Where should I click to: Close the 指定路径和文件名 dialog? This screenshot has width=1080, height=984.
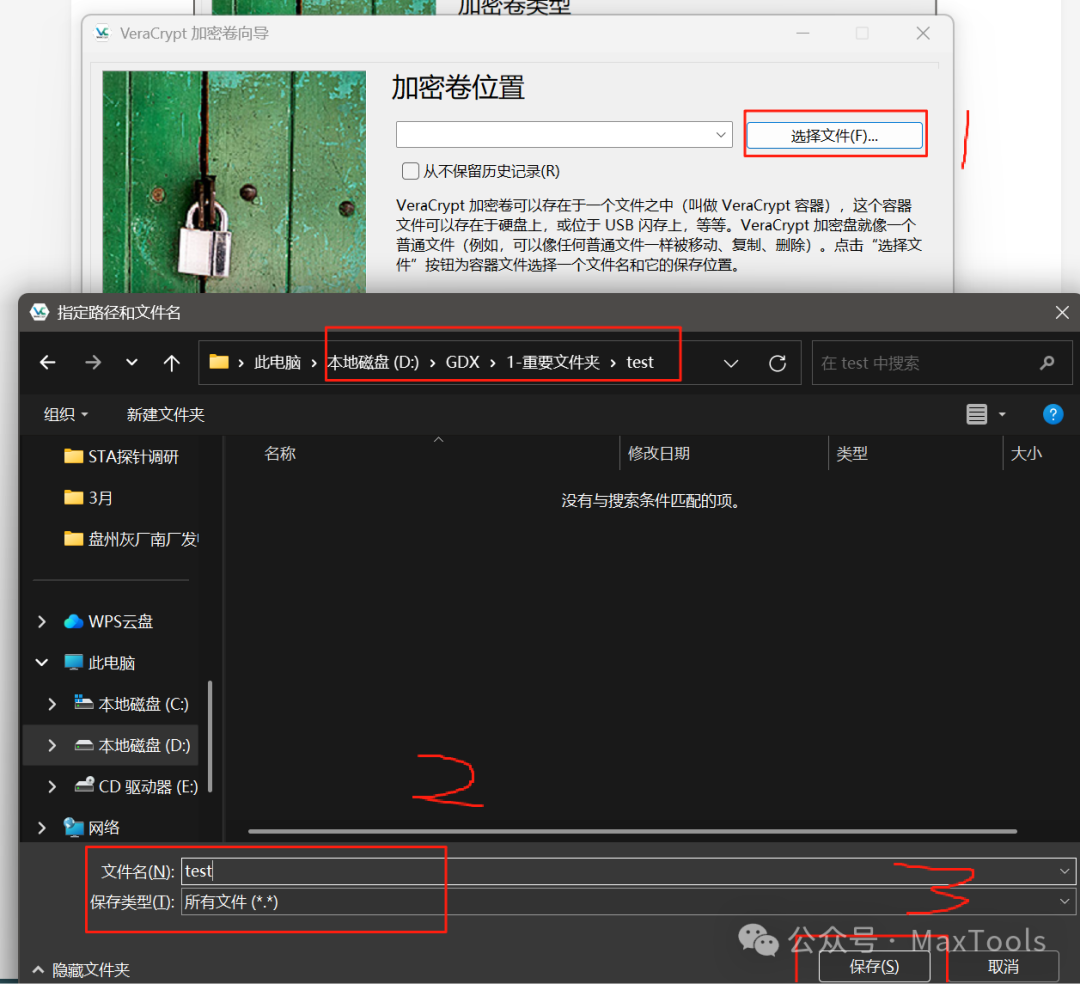click(x=1062, y=313)
